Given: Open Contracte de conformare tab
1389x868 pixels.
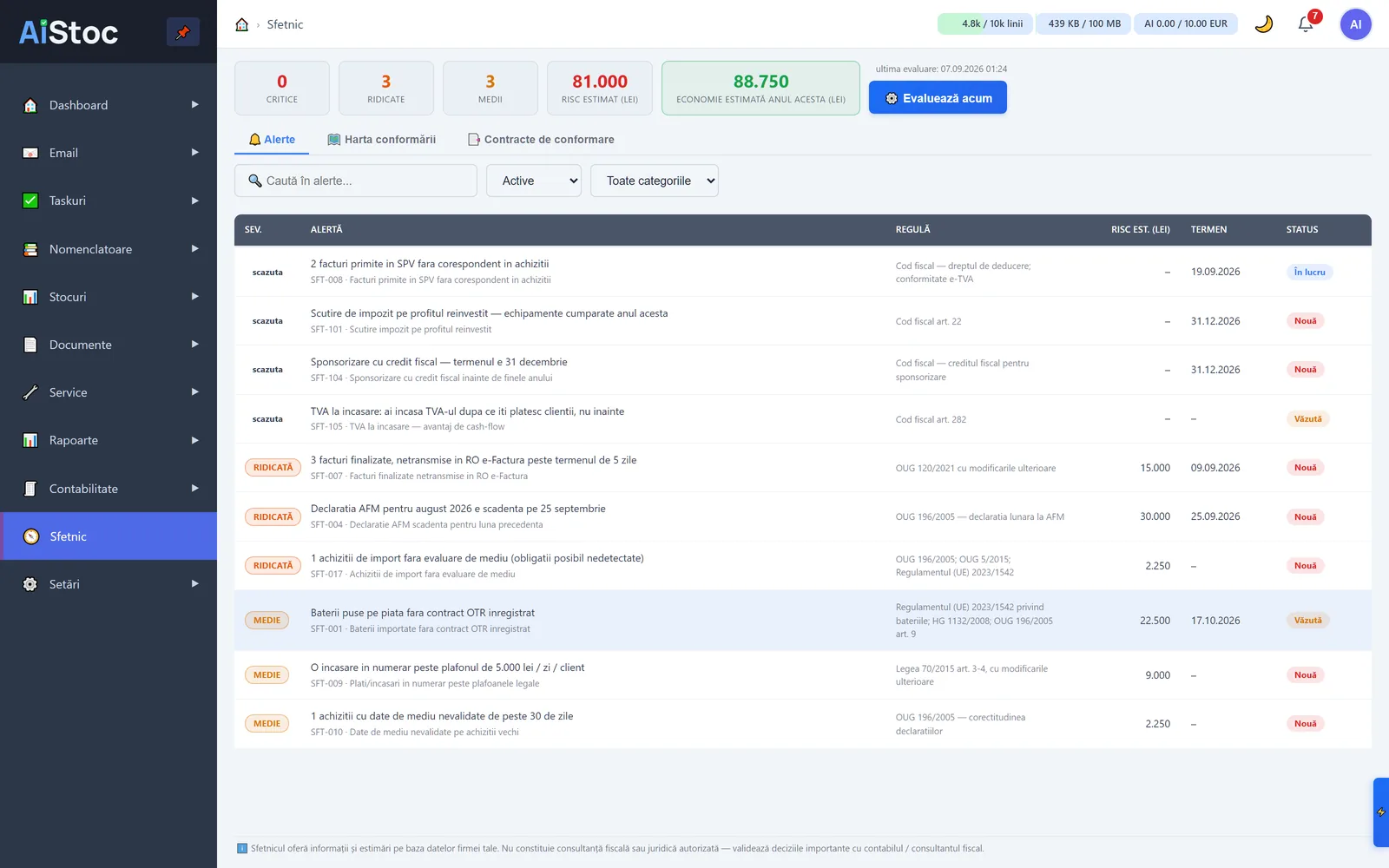Looking at the screenshot, I should [541, 140].
